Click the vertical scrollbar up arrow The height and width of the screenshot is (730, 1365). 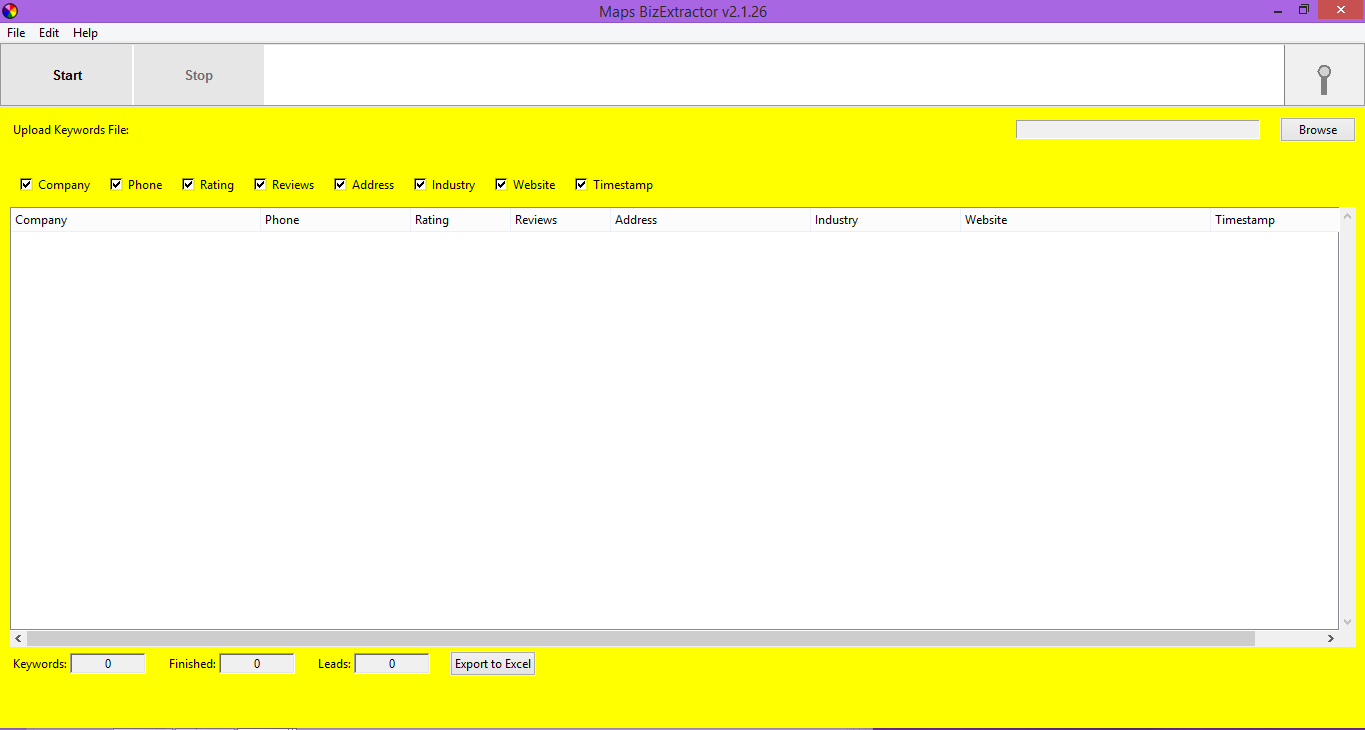coord(1346,216)
